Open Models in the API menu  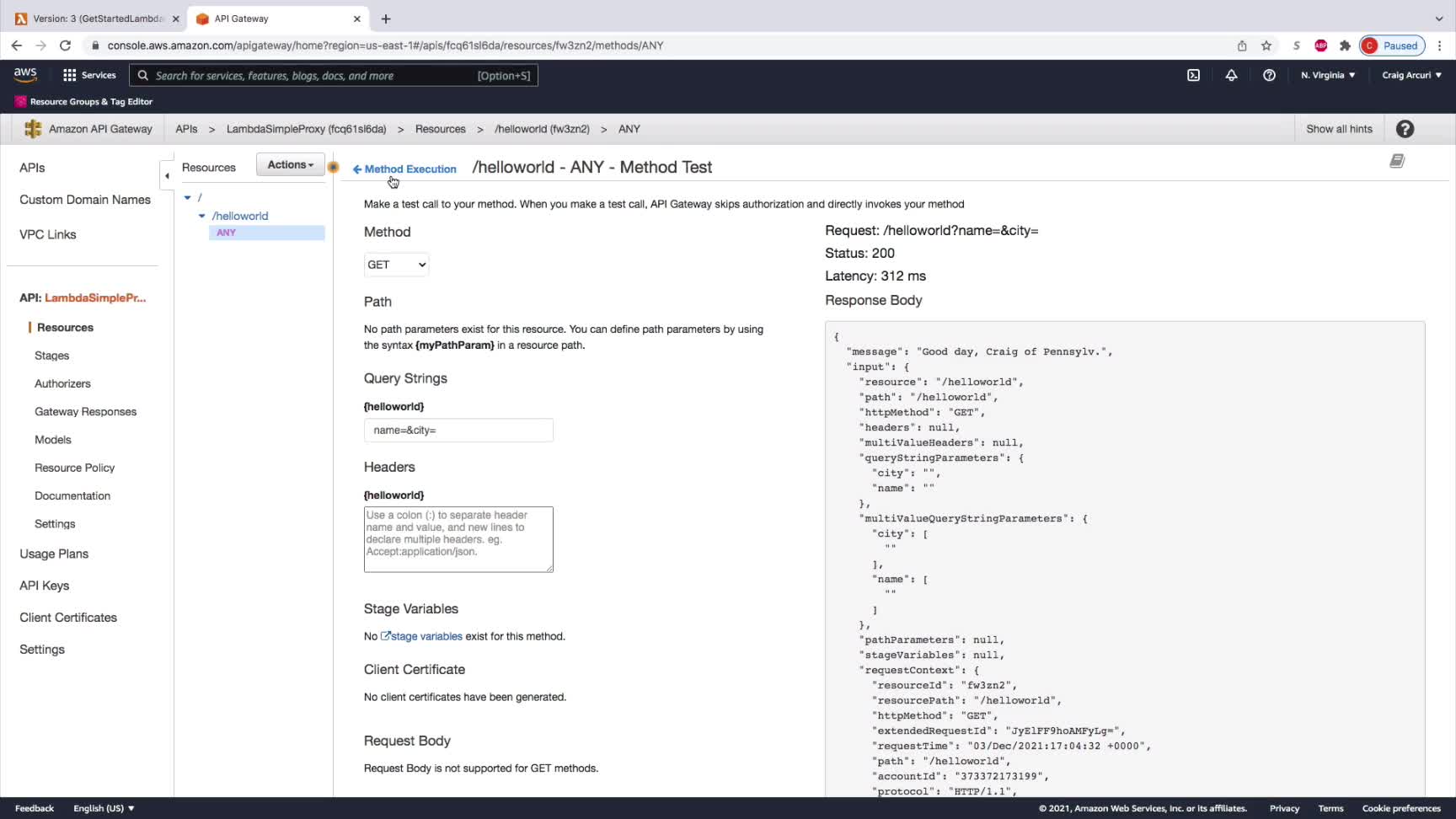click(x=53, y=440)
